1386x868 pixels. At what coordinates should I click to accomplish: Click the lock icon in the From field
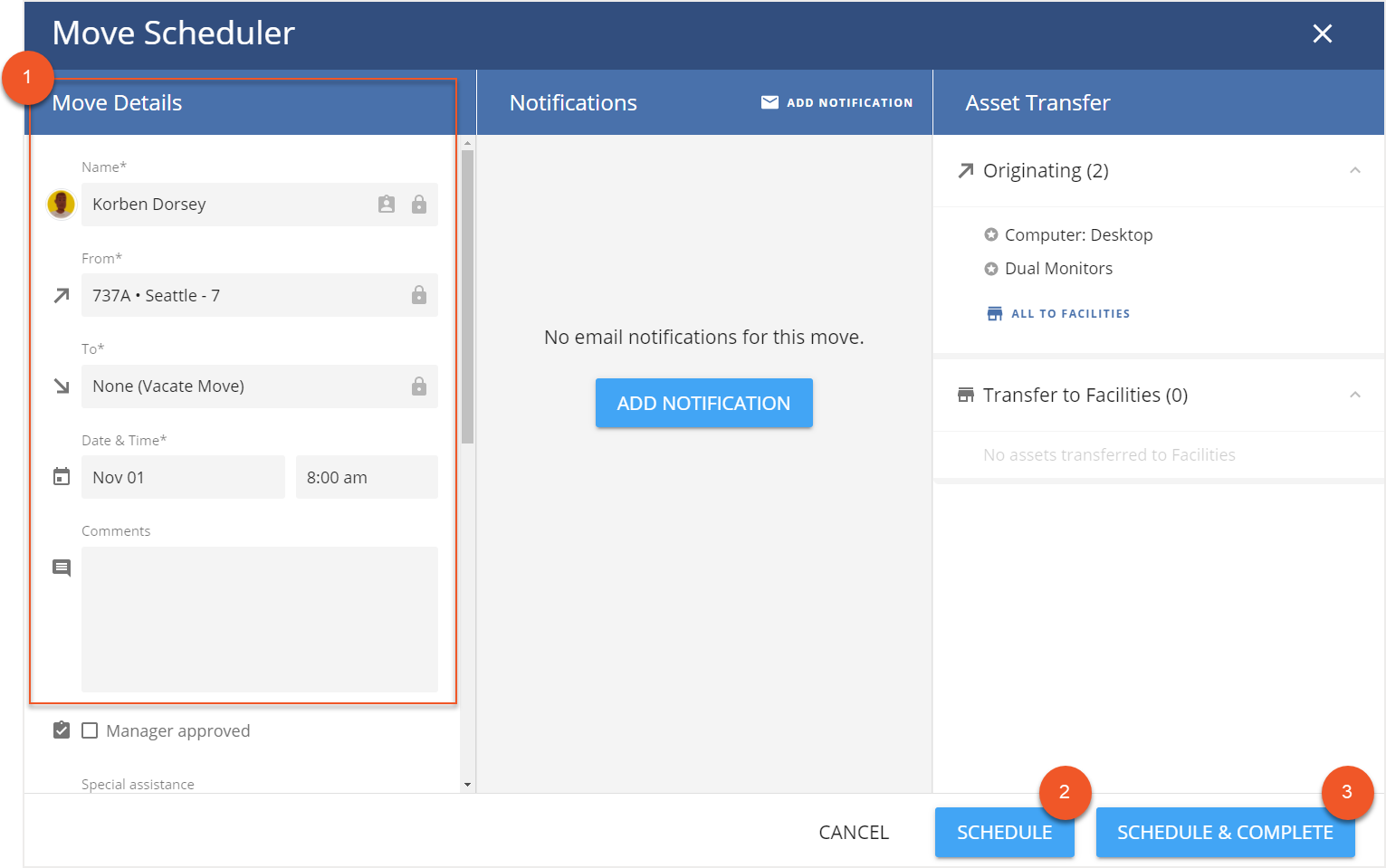click(x=419, y=295)
